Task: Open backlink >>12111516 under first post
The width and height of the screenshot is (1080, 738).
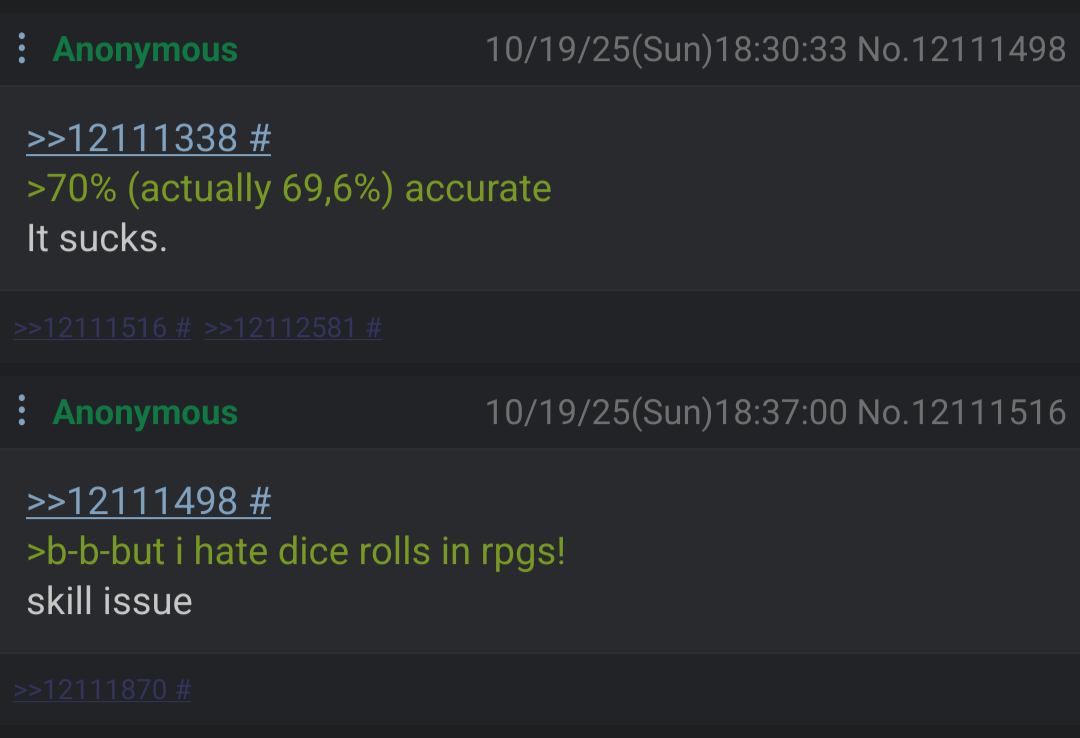Action: coord(90,328)
